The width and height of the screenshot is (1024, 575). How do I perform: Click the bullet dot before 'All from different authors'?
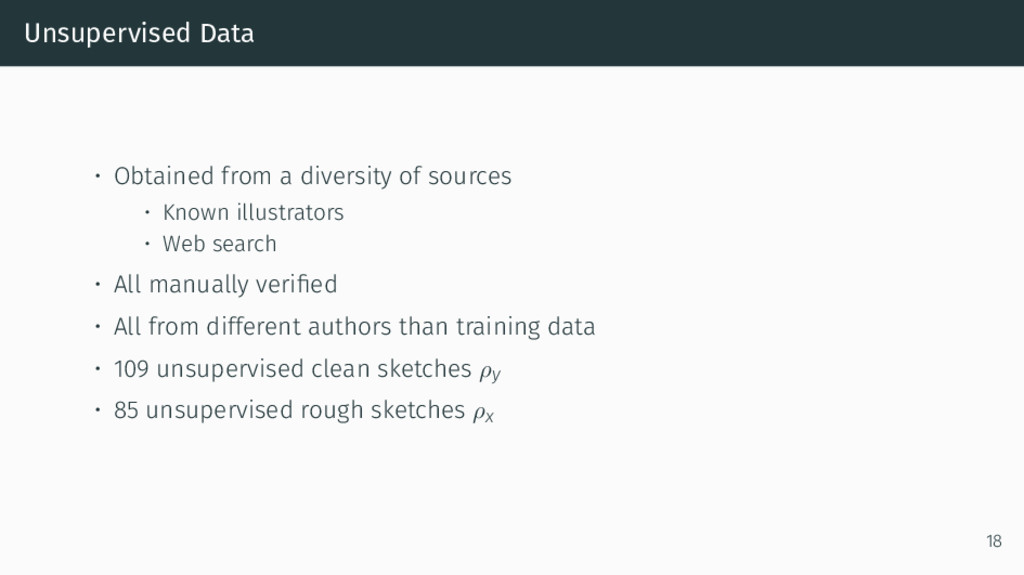coord(97,326)
